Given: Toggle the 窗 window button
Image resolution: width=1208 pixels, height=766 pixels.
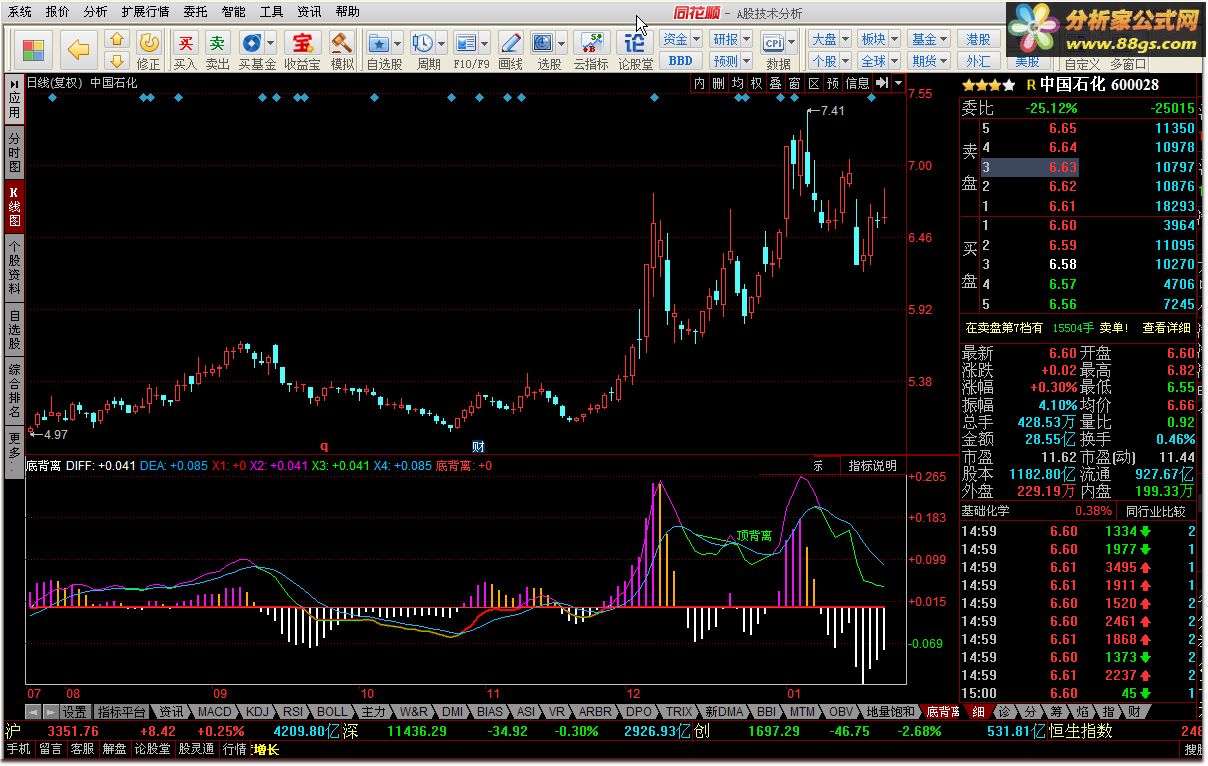Looking at the screenshot, I should 794,83.
